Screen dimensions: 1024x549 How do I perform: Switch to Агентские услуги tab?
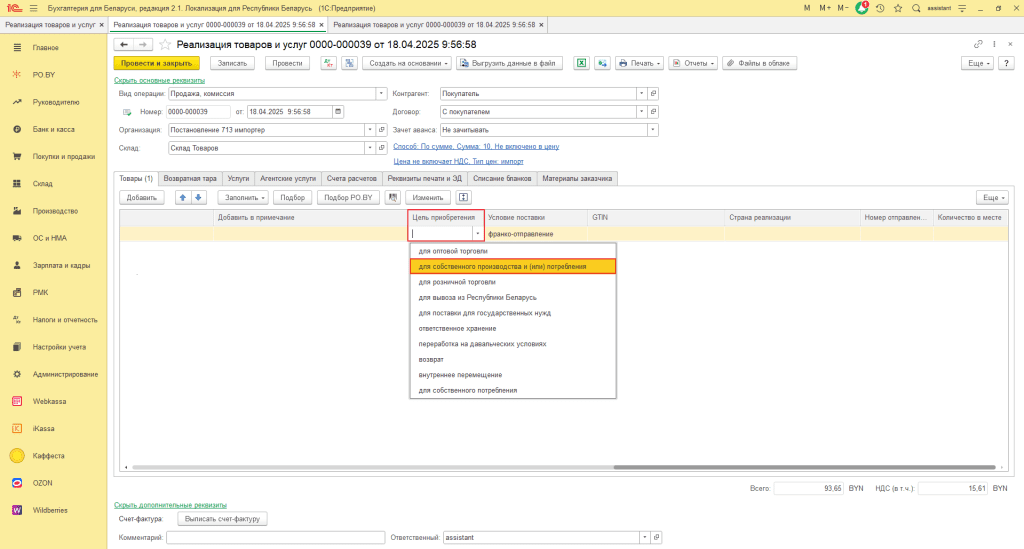(287, 178)
